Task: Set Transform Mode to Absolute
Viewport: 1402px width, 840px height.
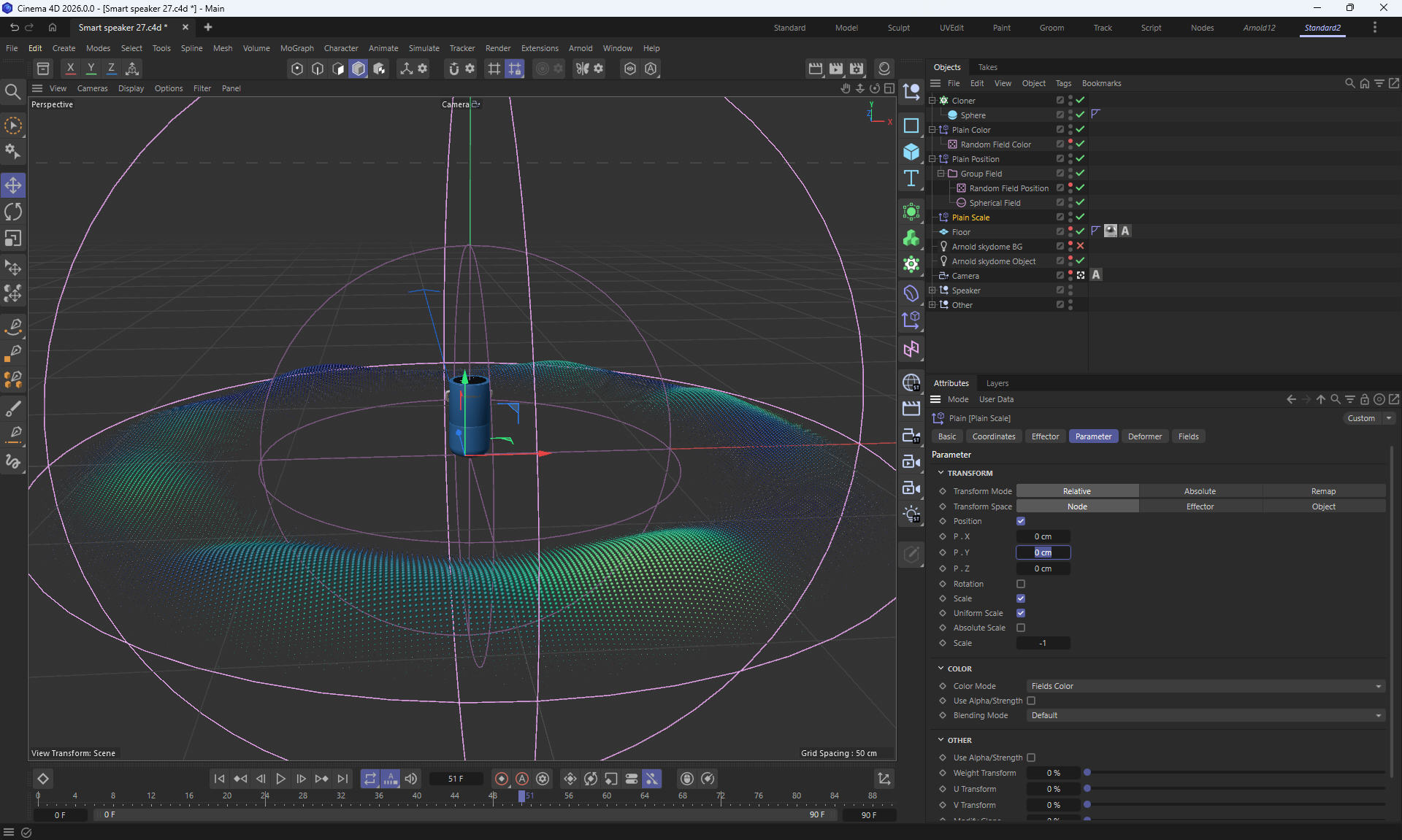Action: [1200, 491]
